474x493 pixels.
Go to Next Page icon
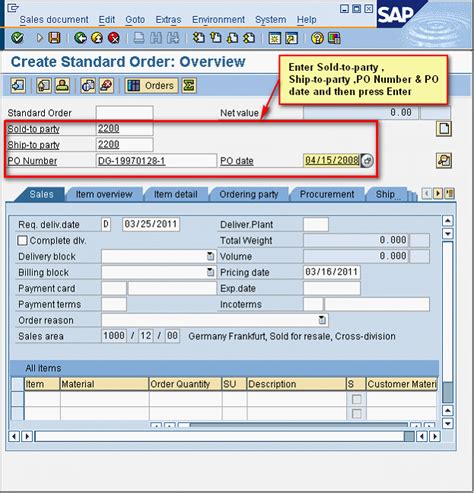(x=232, y=38)
